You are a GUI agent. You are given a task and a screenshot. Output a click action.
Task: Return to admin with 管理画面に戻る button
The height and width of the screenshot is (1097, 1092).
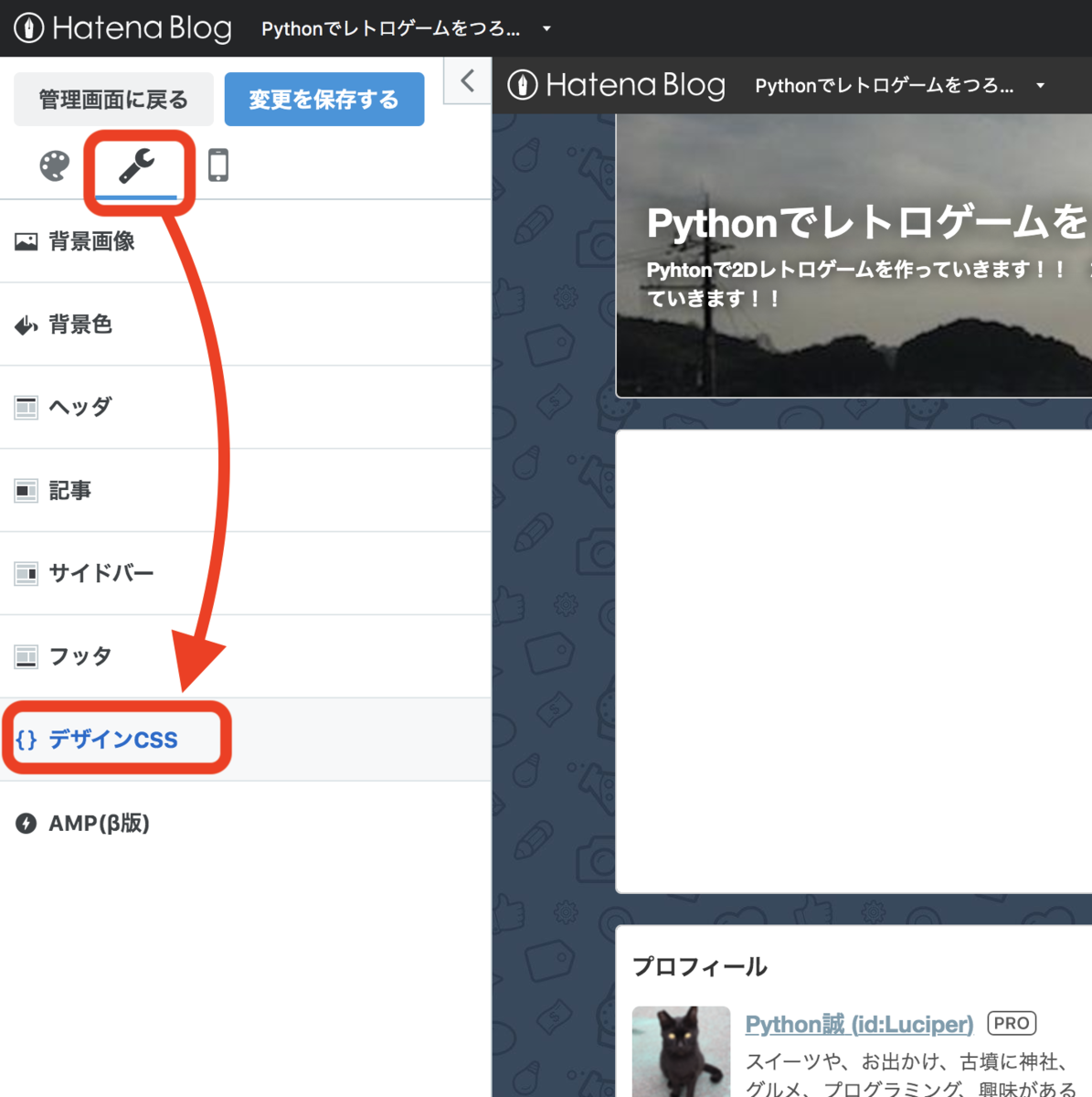click(112, 99)
